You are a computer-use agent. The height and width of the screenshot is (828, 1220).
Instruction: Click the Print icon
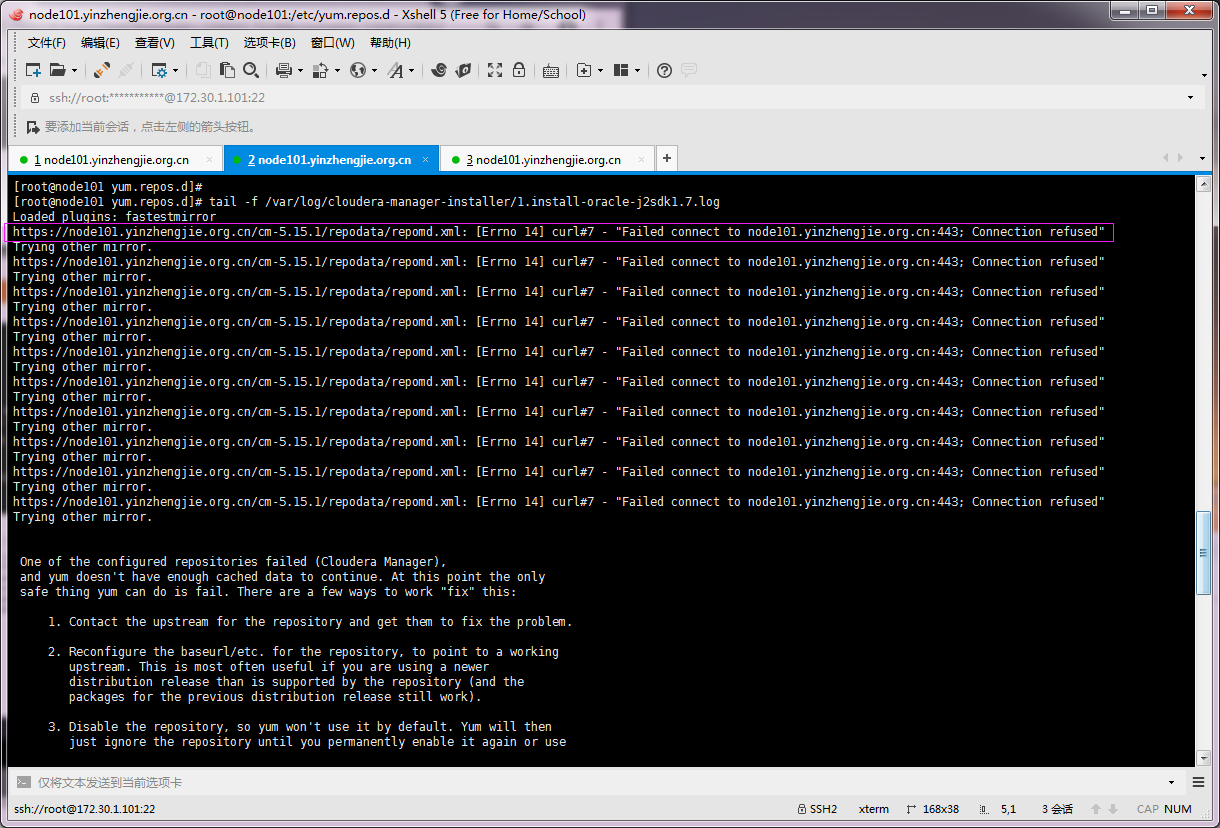(x=284, y=70)
